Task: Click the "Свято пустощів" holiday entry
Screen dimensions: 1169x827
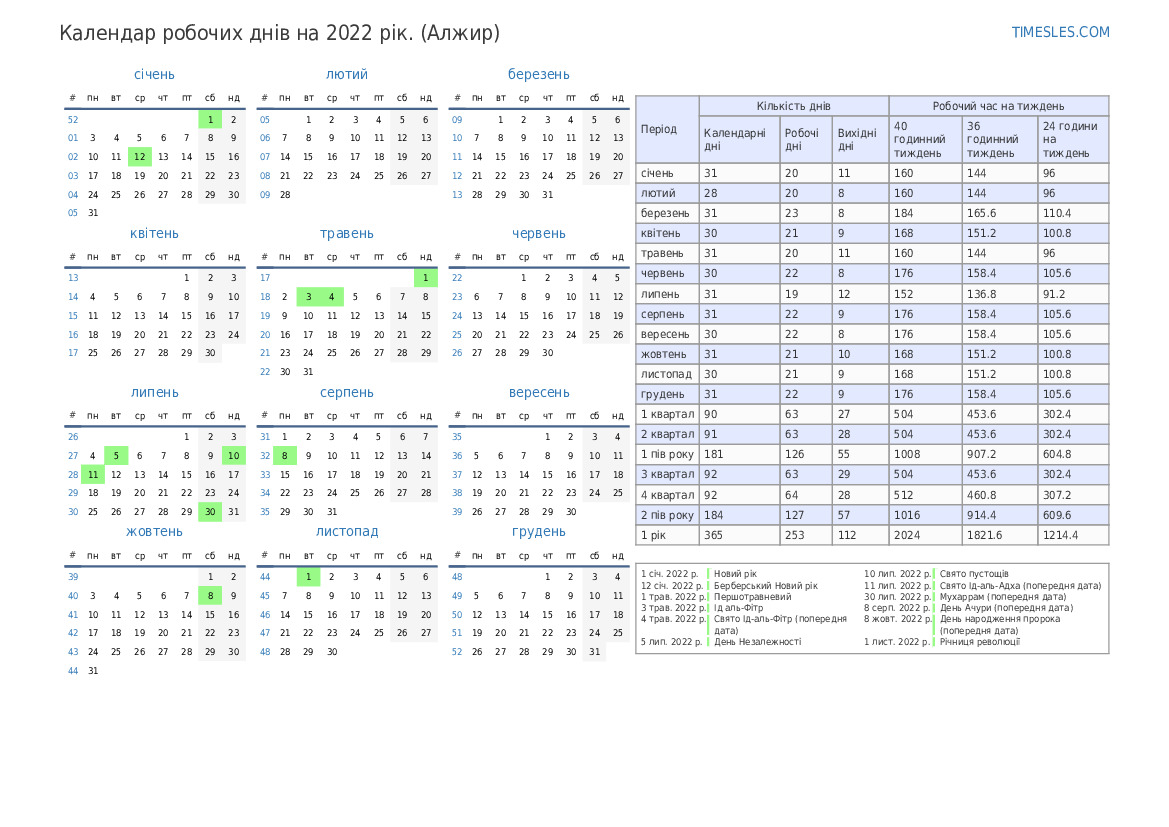Action: [974, 573]
